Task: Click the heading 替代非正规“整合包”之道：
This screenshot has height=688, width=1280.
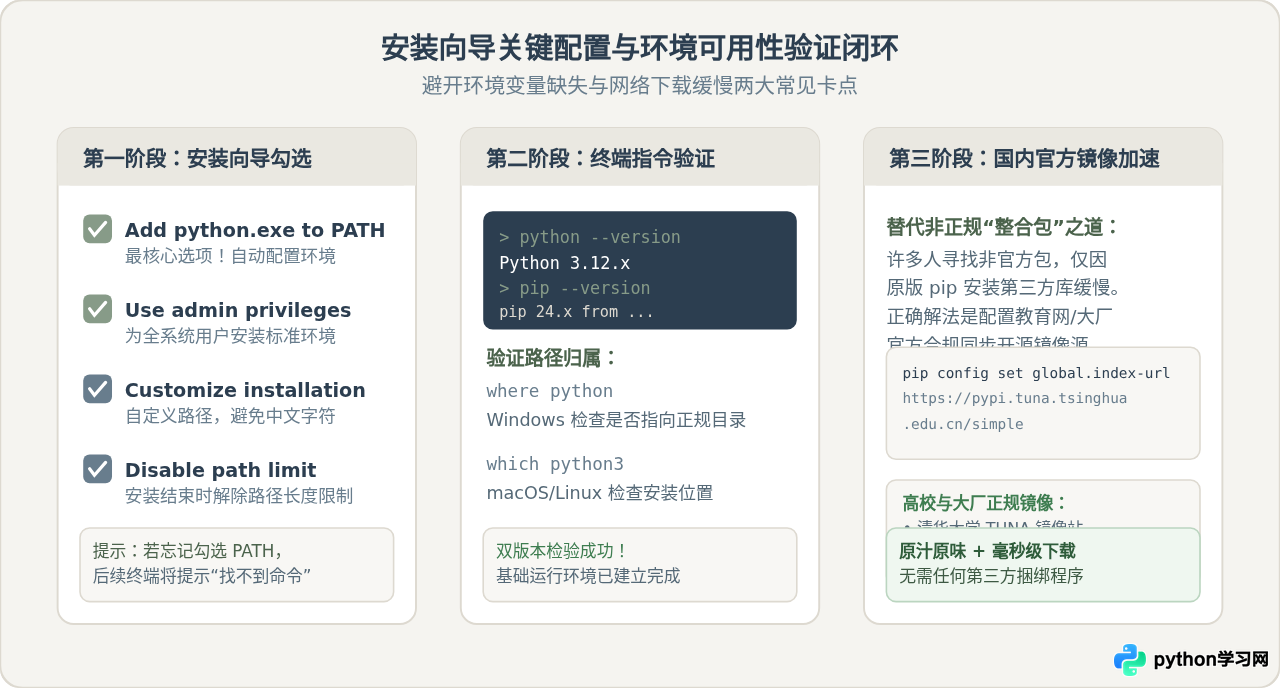Action: [1004, 227]
